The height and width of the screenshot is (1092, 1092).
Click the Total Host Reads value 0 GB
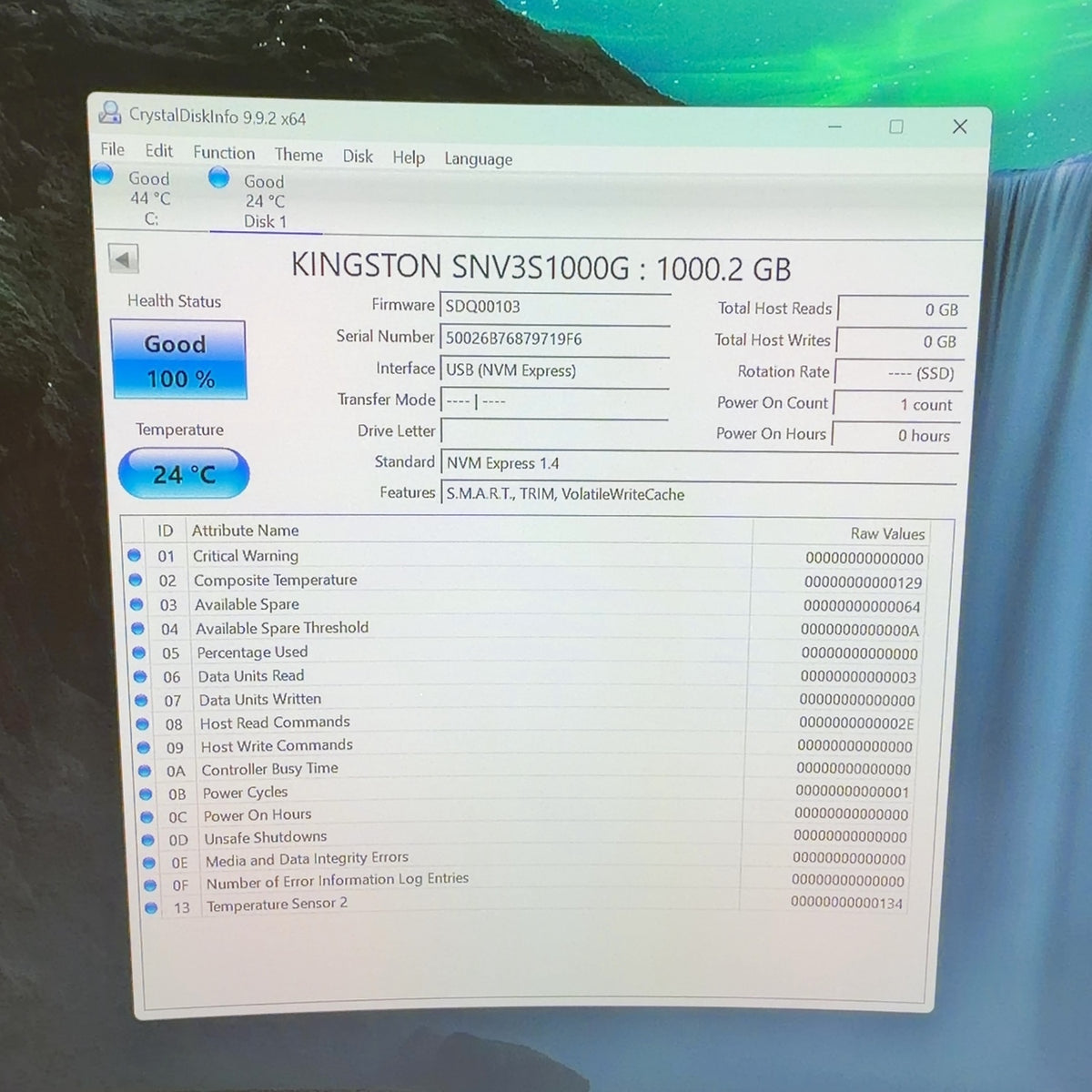tap(901, 310)
